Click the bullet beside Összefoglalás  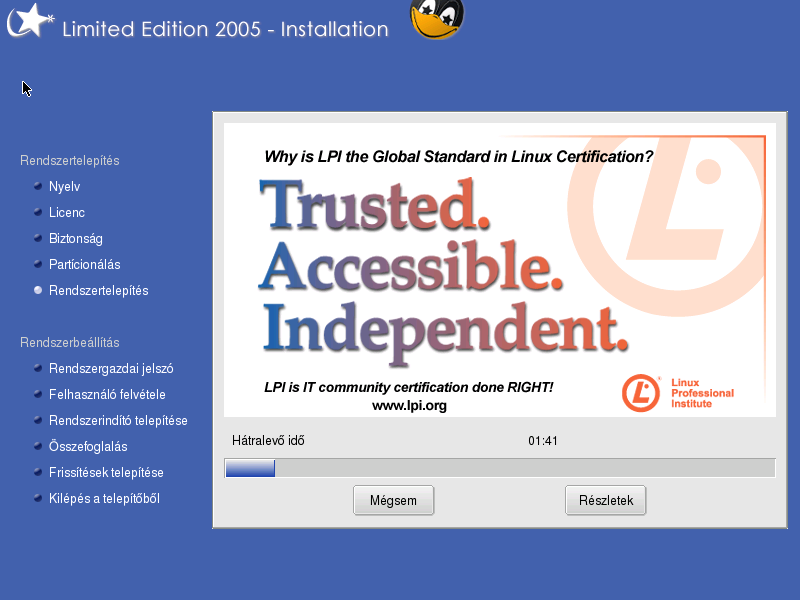[38, 446]
